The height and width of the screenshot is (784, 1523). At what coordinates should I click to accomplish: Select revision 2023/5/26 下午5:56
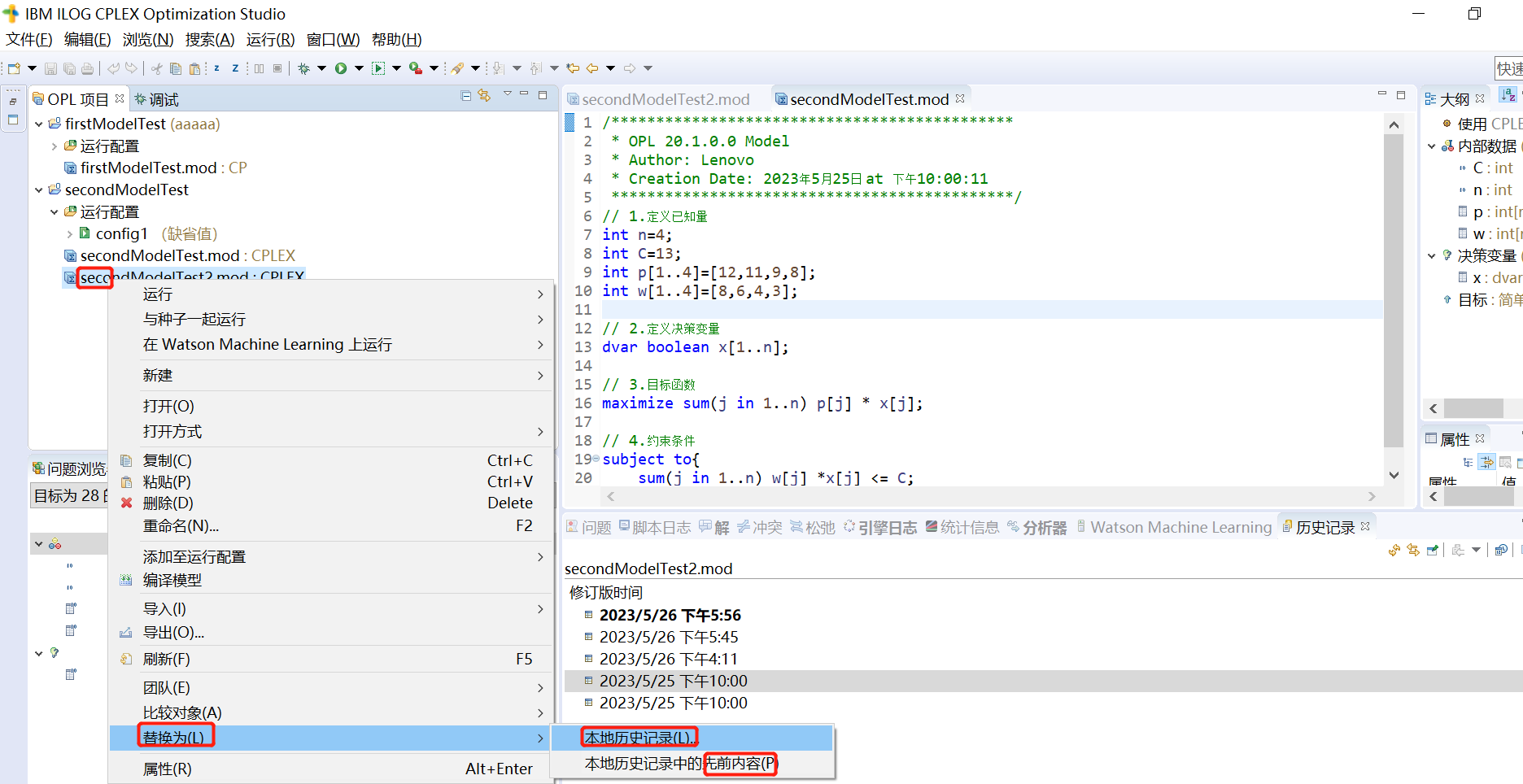[x=670, y=616]
